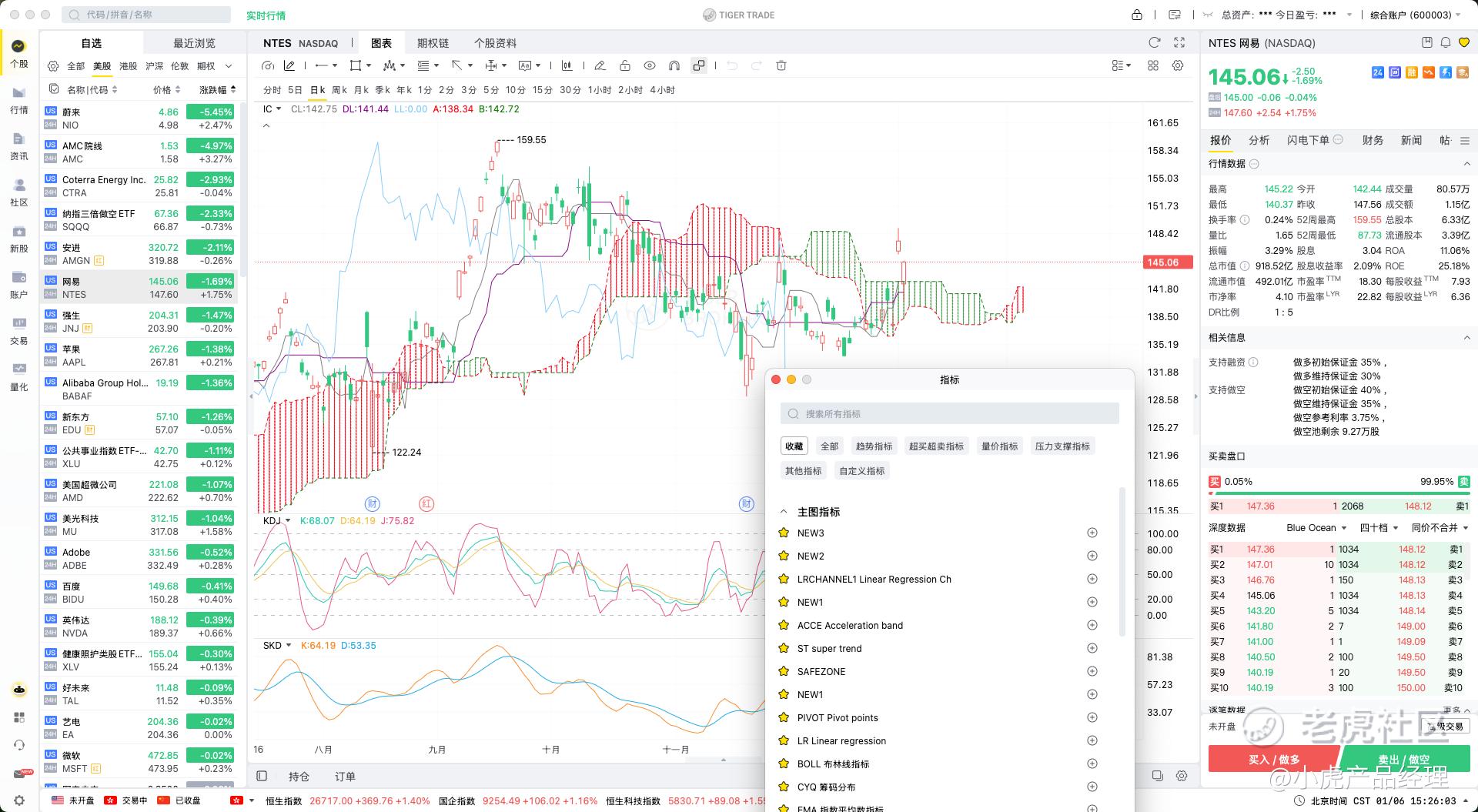
Task: Switch to the 期权链 tab
Action: click(x=433, y=43)
